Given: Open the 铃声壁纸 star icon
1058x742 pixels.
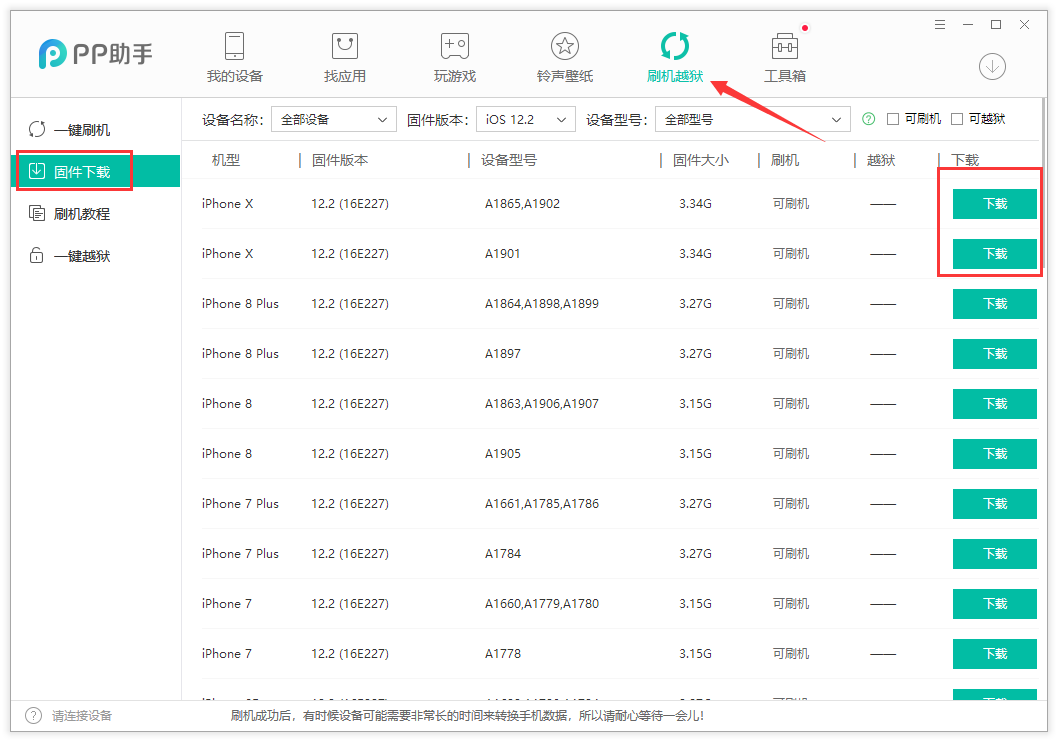Looking at the screenshot, I should (565, 47).
